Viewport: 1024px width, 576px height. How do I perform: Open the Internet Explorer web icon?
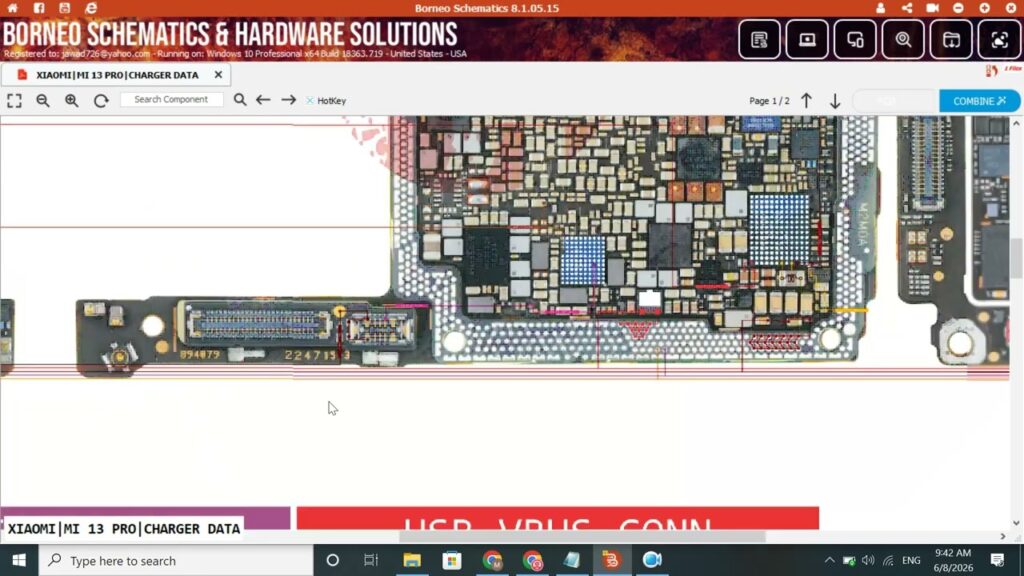tap(91, 8)
